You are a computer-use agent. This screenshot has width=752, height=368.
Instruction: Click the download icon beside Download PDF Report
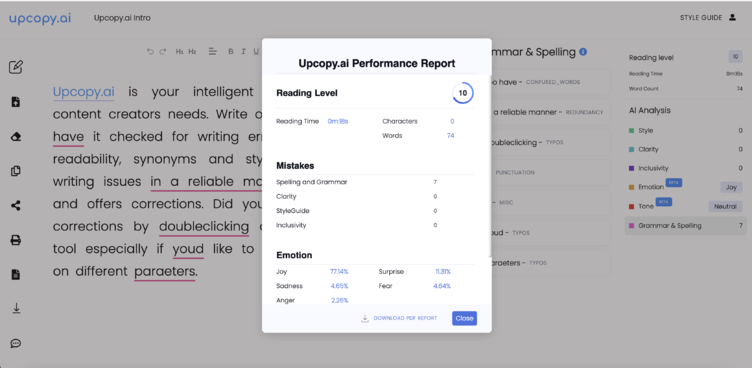365,319
